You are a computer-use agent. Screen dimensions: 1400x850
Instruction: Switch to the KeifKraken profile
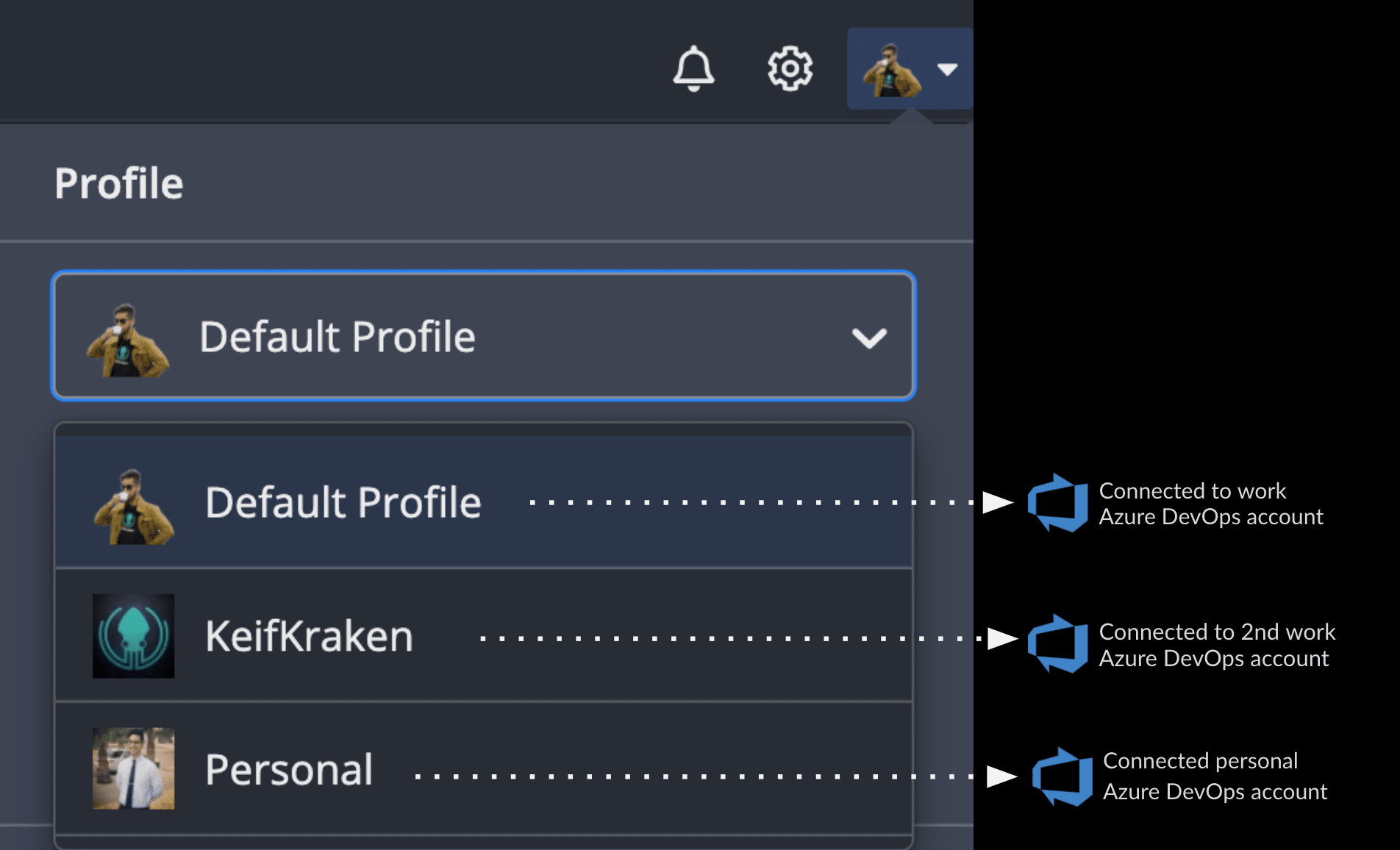tap(309, 637)
